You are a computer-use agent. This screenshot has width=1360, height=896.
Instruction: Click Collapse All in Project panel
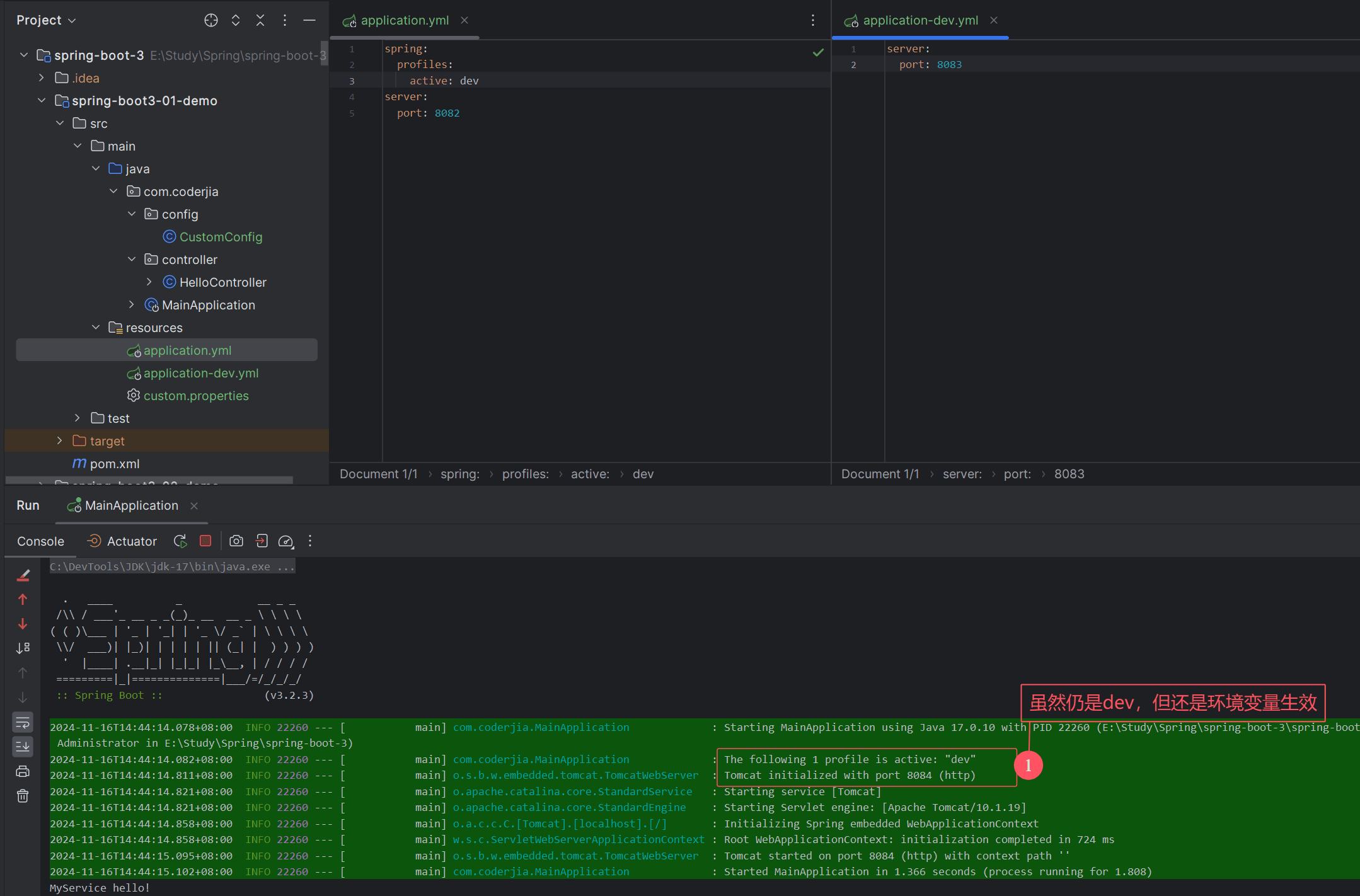pyautogui.click(x=260, y=20)
